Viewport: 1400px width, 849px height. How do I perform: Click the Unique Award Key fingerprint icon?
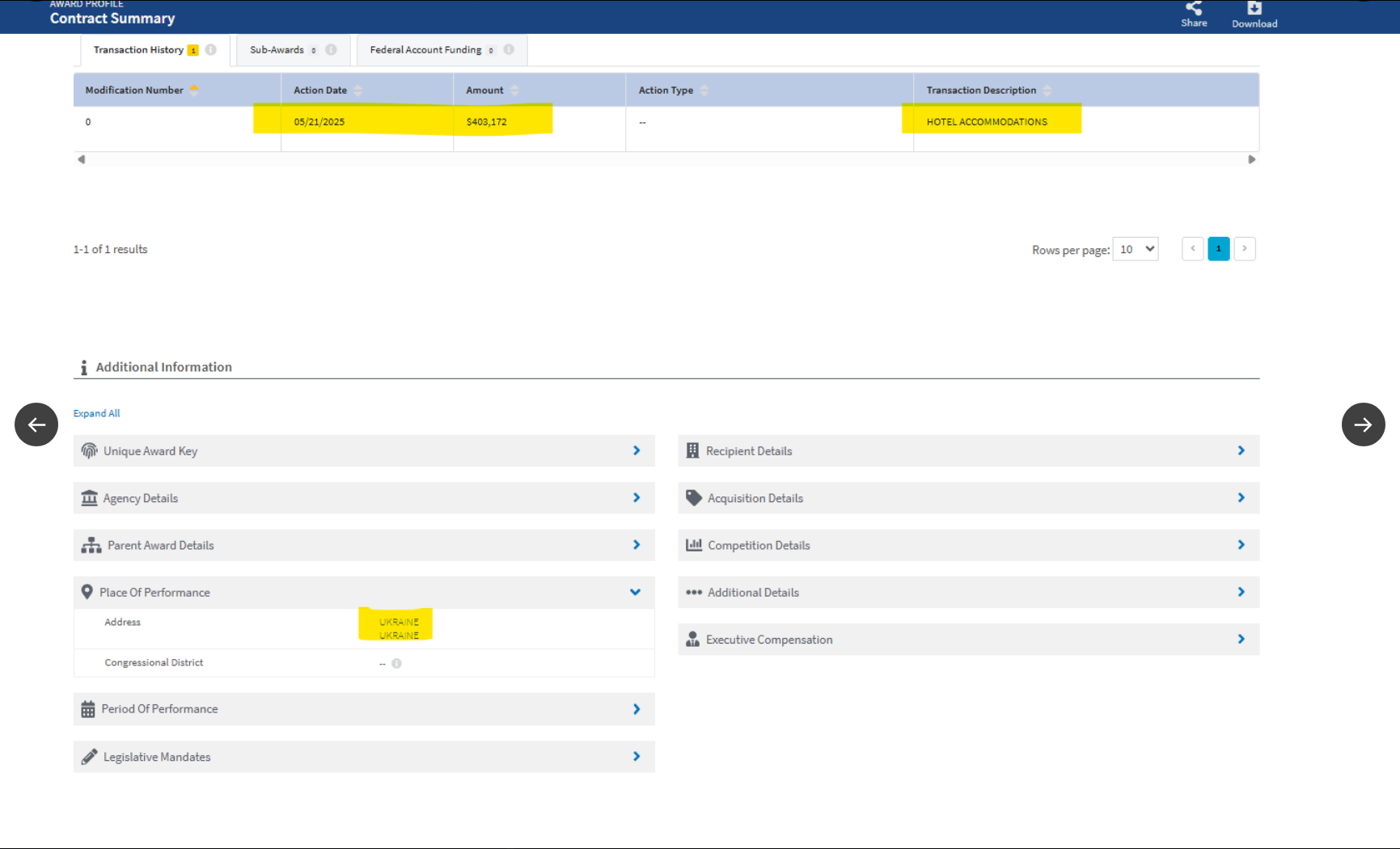tap(89, 450)
